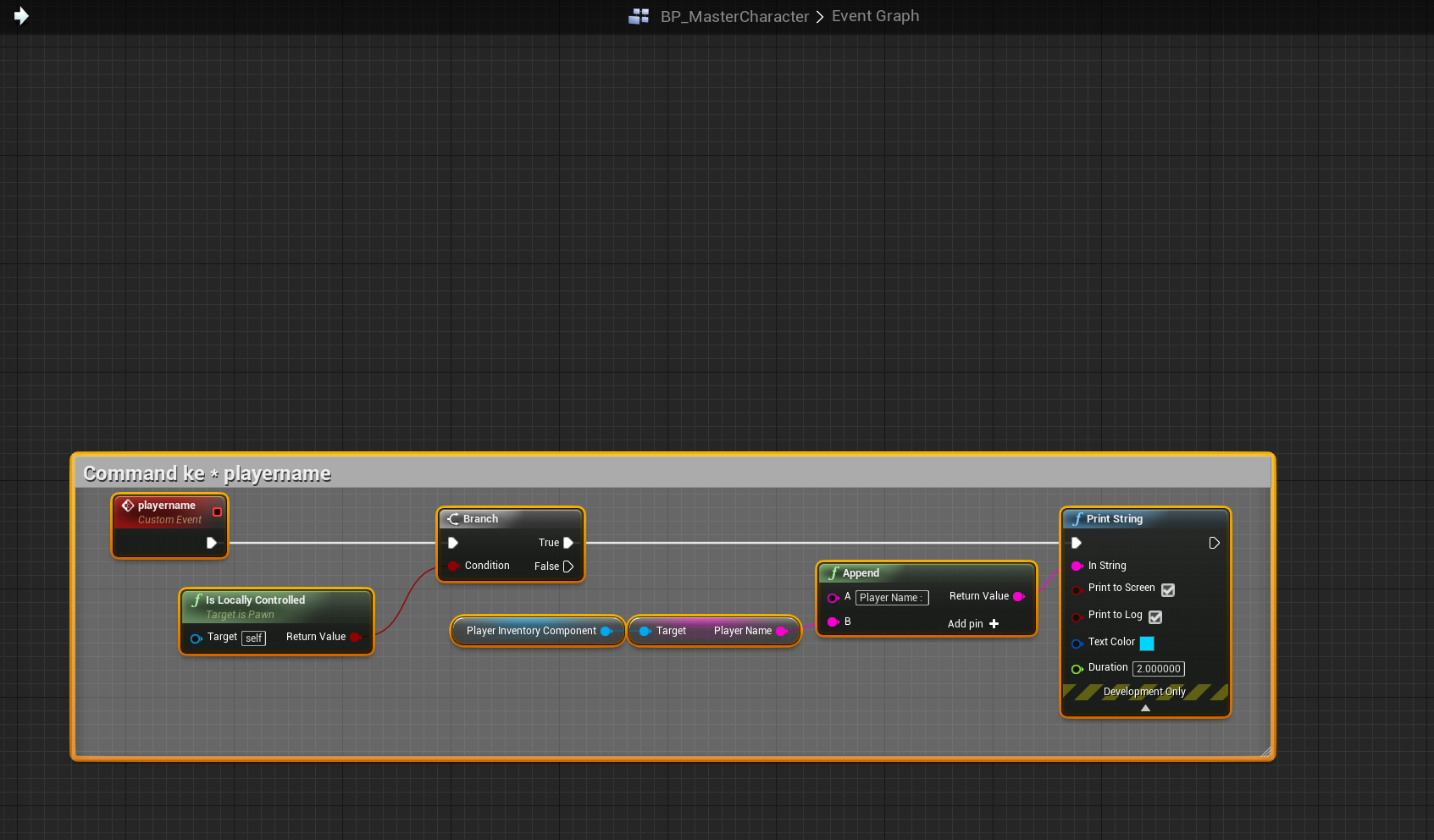Toggle the Print to Screen checkbox
Viewport: 1434px width, 840px height.
[x=1168, y=590]
